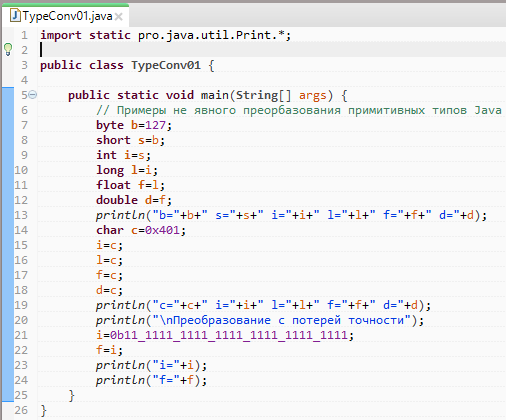Image resolution: width=506 pixels, height=420 pixels.
Task: Close the TypeConv01.java editor tab
Action: point(118,16)
